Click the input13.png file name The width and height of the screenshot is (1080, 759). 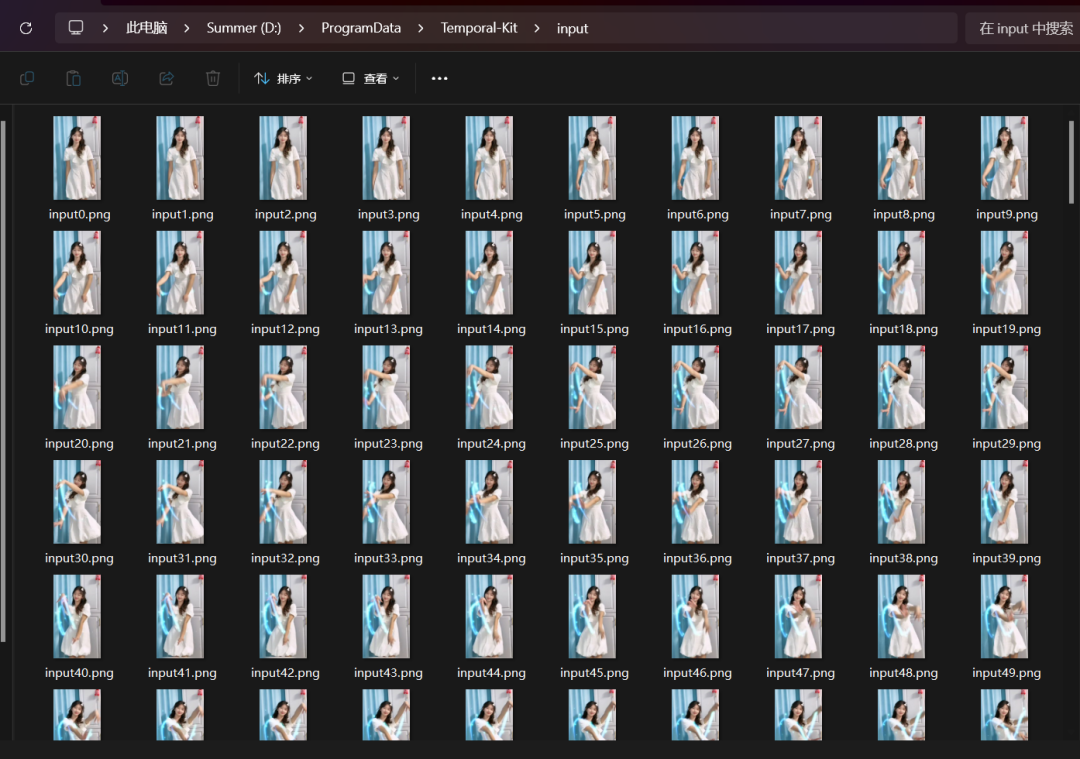388,329
